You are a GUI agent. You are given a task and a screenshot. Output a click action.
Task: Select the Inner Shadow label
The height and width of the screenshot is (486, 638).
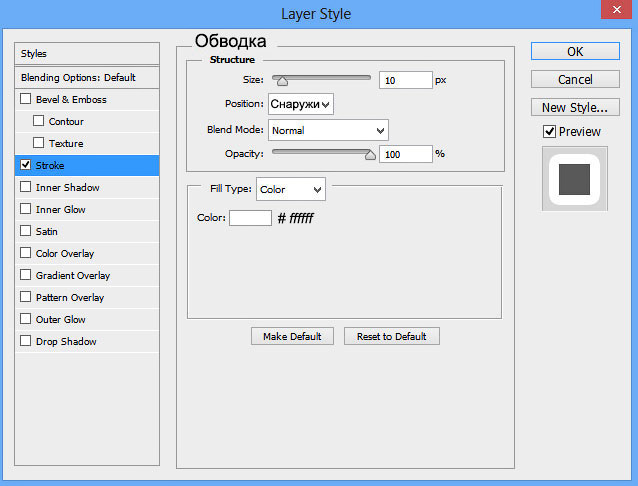[x=68, y=188]
